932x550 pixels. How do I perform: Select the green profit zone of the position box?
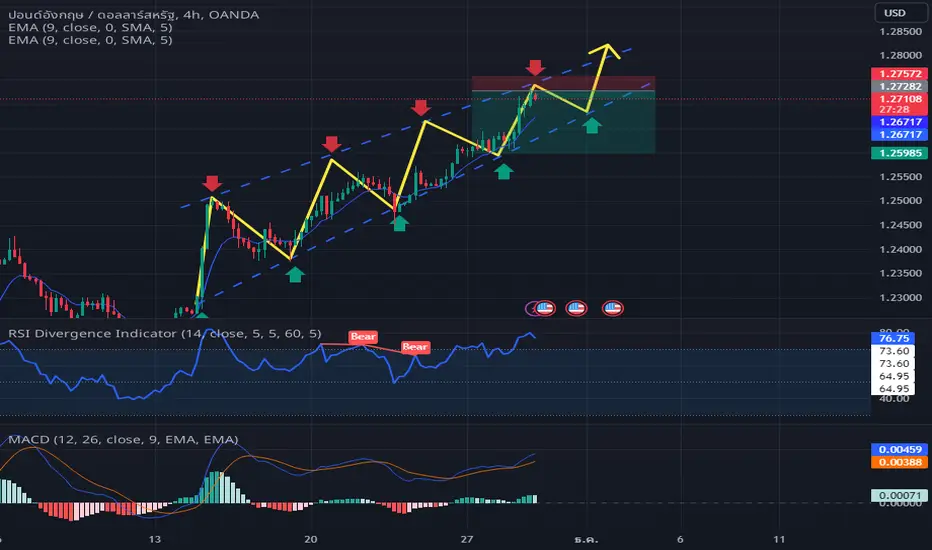click(563, 122)
